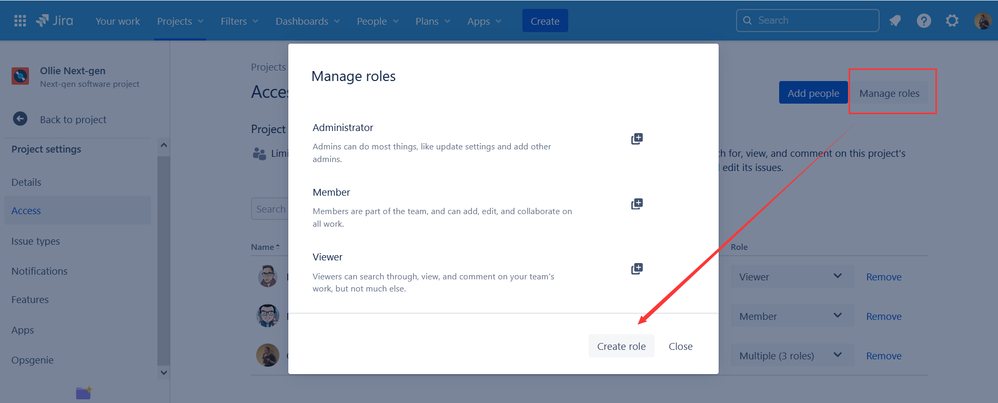Click the Manage roles button

(x=889, y=93)
